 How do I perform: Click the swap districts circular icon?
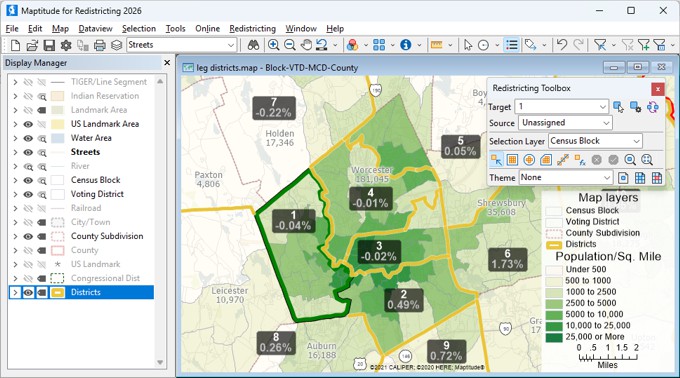(653, 107)
